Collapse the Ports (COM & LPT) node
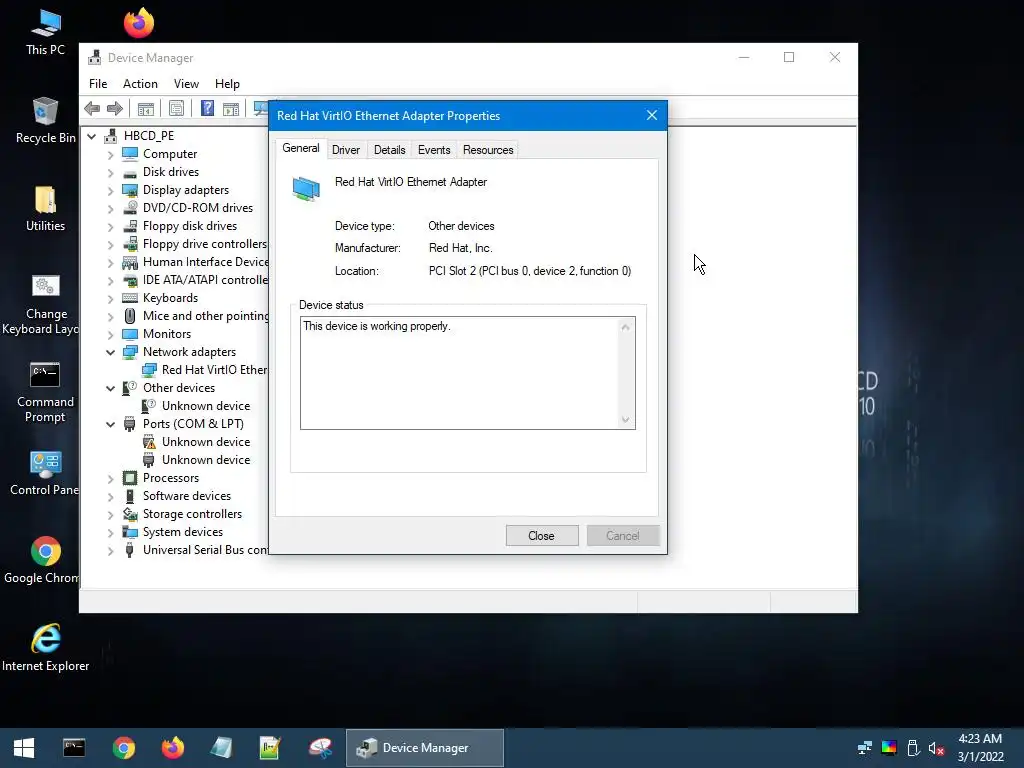The height and width of the screenshot is (768, 1024). pos(110,424)
